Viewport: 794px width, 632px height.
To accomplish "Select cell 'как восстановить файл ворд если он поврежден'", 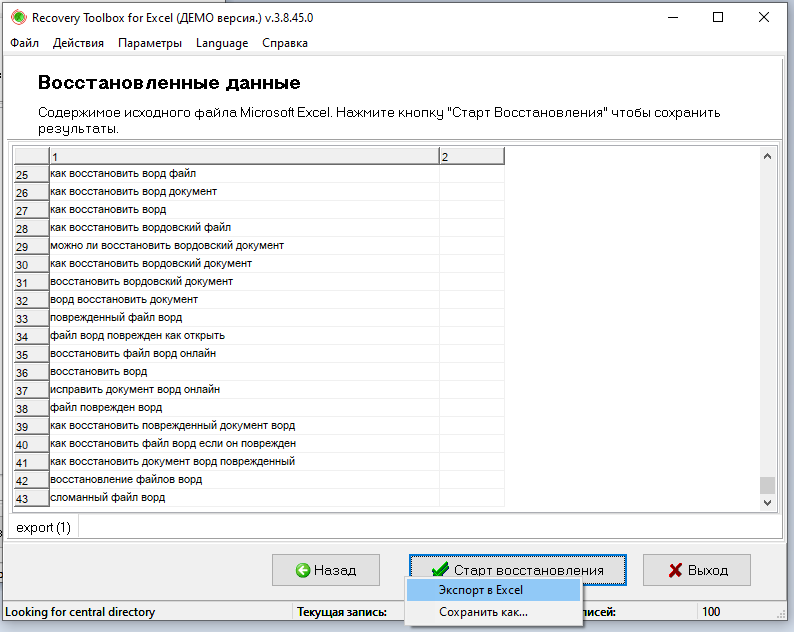I will 244,444.
